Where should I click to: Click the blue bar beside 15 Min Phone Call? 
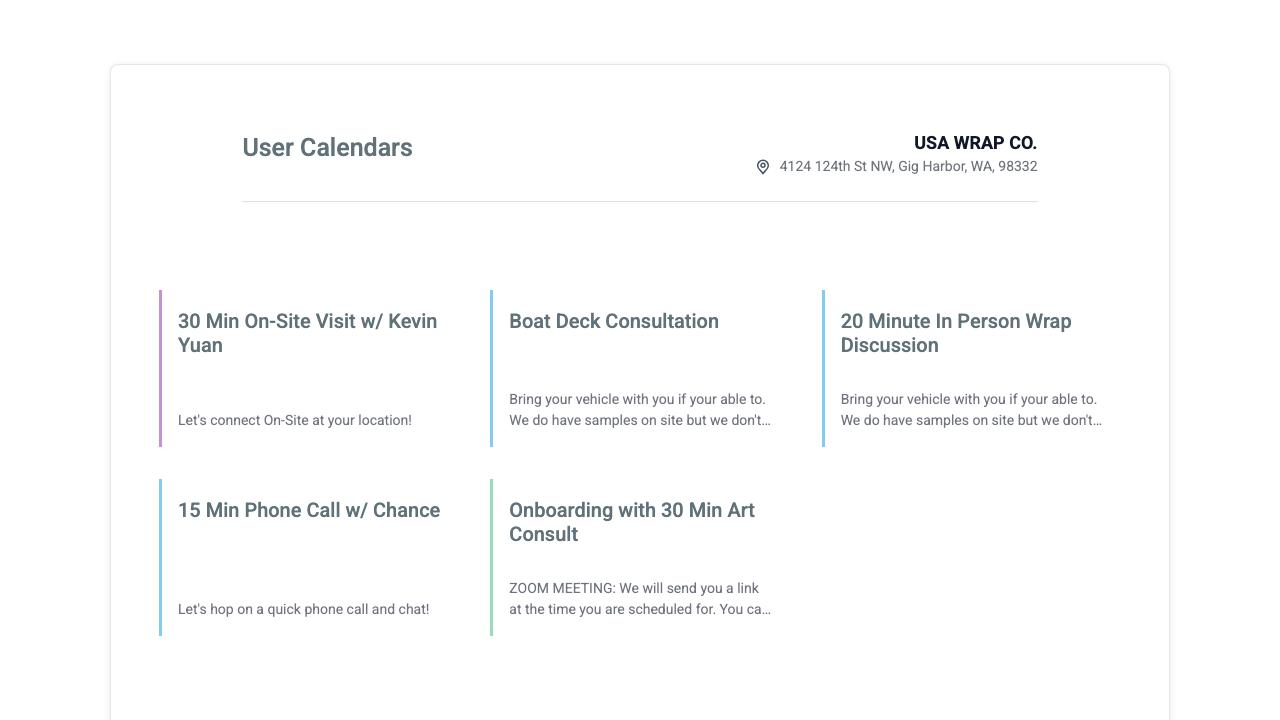tap(160, 557)
